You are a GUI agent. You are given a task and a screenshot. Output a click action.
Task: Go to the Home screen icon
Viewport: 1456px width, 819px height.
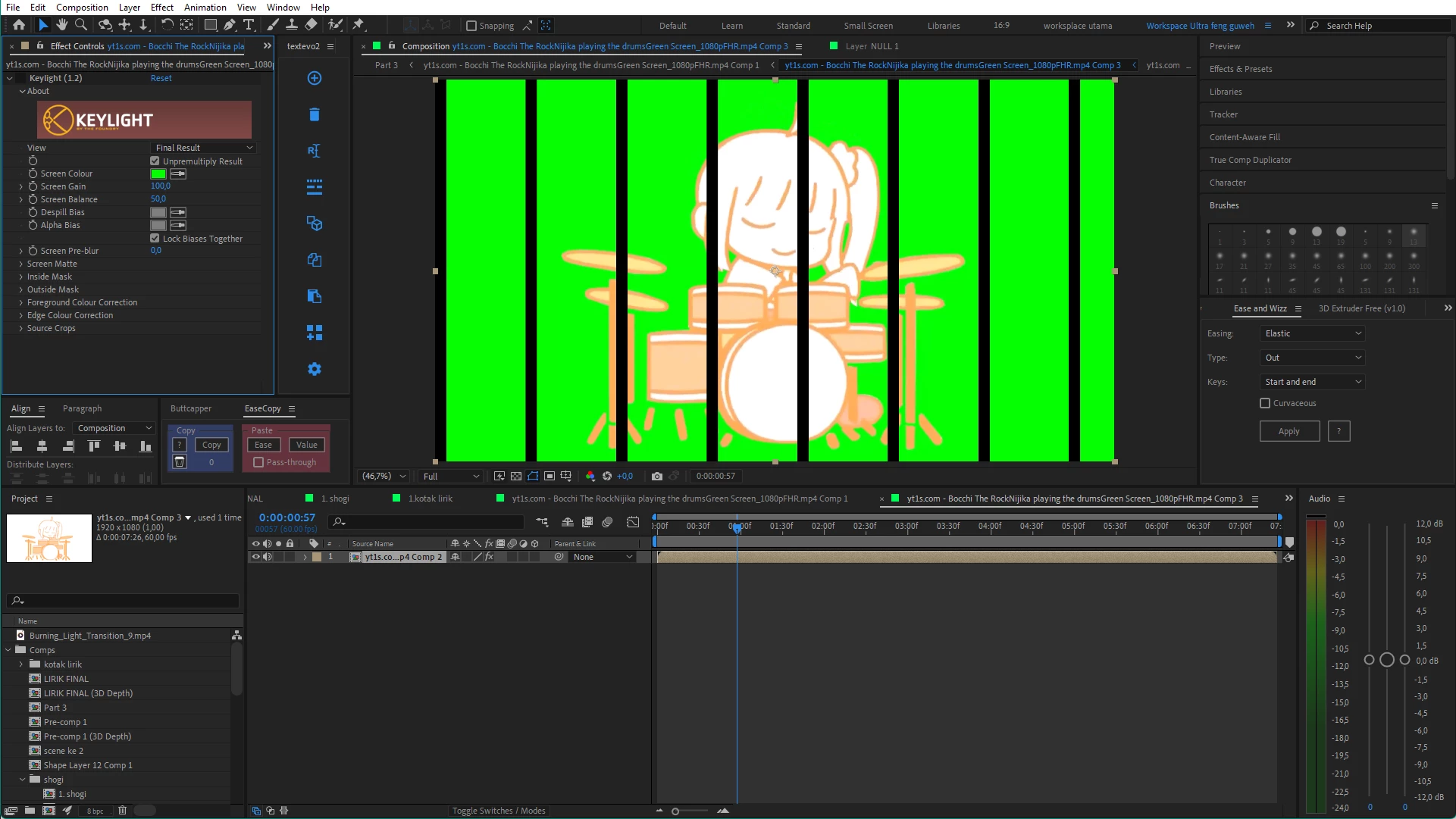coord(19,25)
